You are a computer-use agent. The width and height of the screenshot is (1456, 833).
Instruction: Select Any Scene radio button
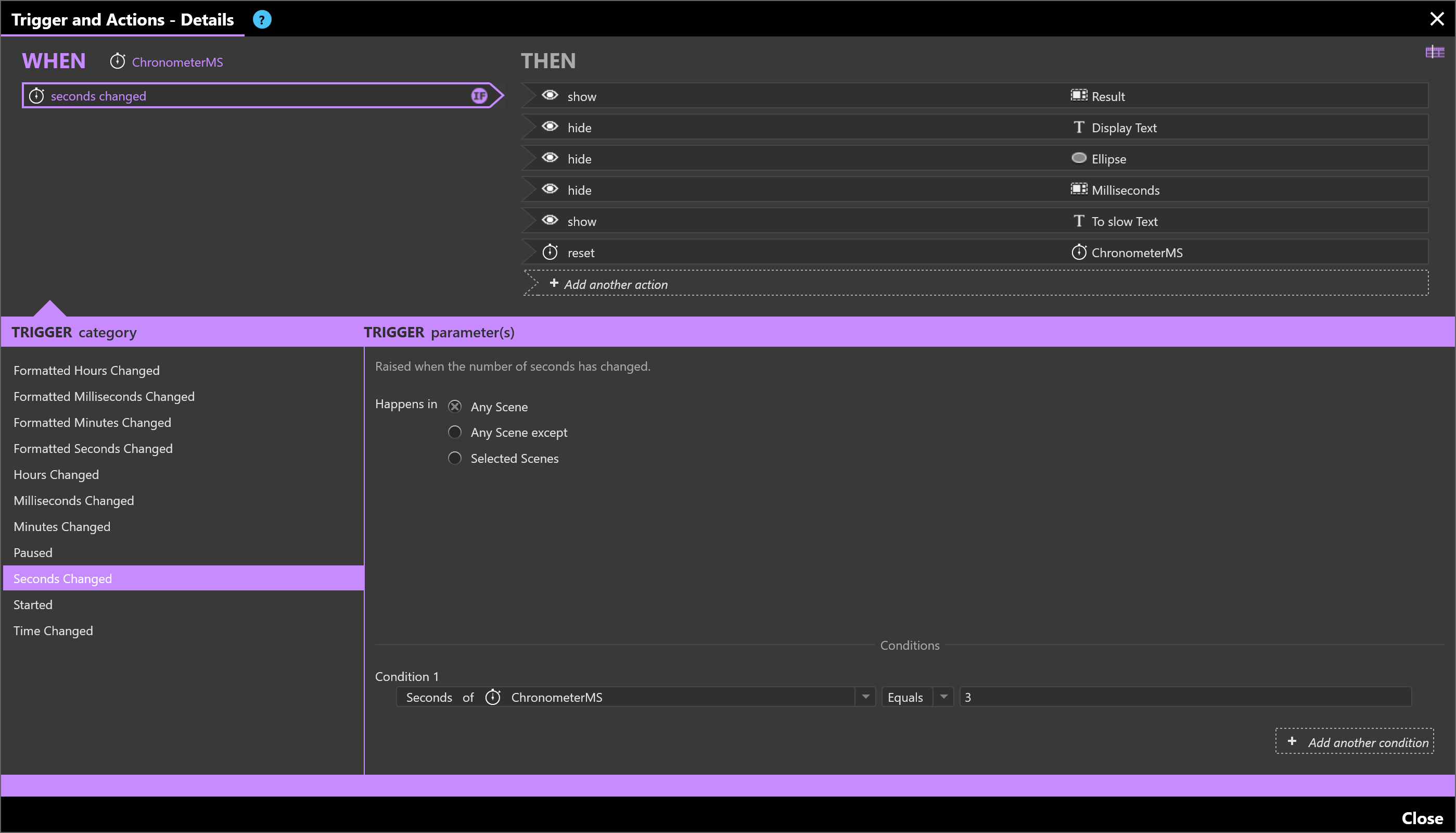click(454, 406)
